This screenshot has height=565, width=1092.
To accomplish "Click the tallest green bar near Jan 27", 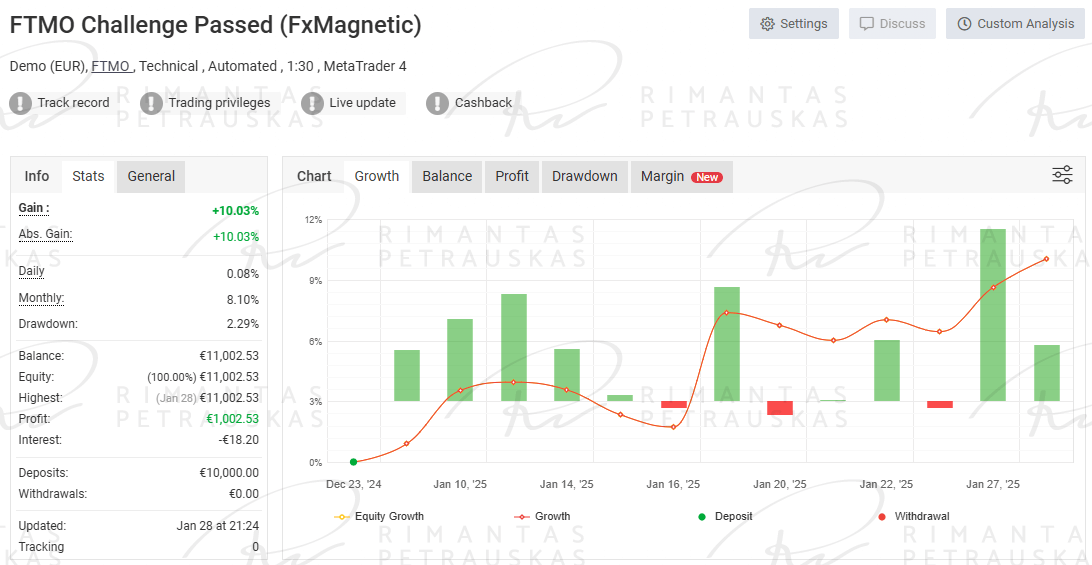I will pyautogui.click(x=993, y=315).
